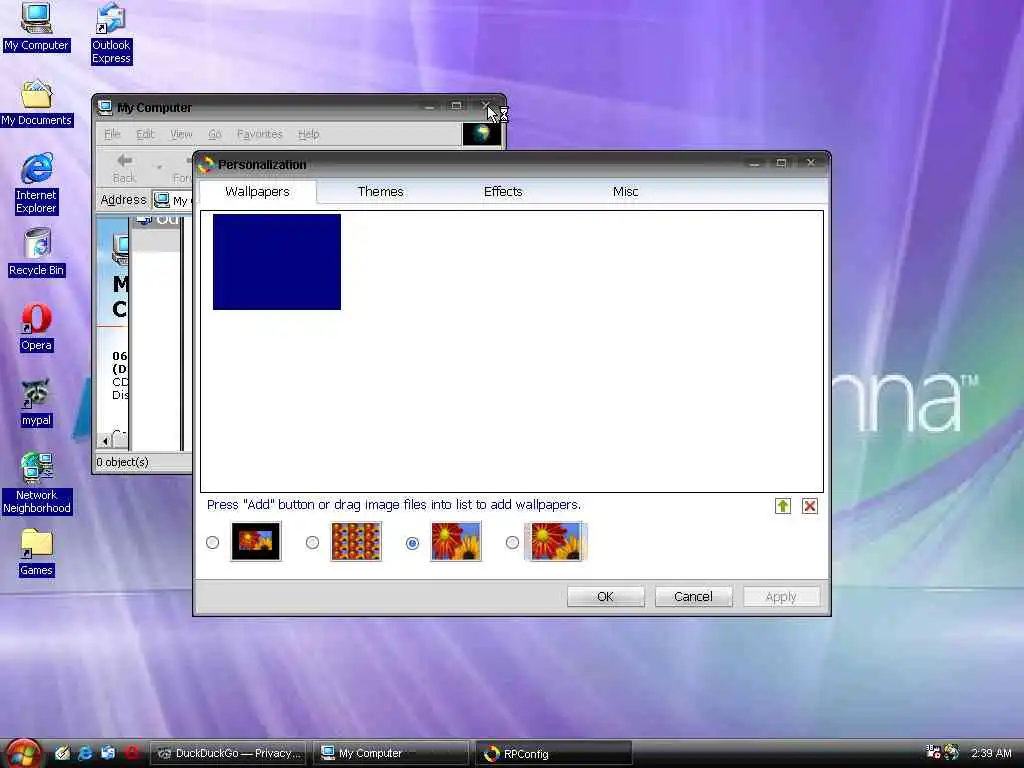Click the My Computer window title icon
The width and height of the screenshot is (1024, 768).
tap(105, 108)
